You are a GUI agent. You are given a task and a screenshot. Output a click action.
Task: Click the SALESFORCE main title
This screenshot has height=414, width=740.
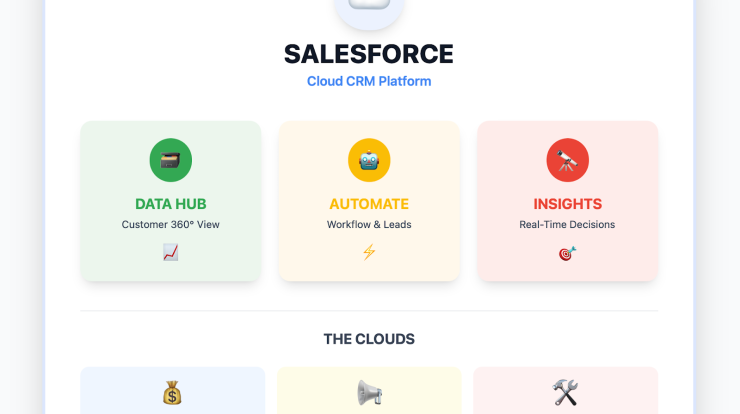[x=369, y=54]
